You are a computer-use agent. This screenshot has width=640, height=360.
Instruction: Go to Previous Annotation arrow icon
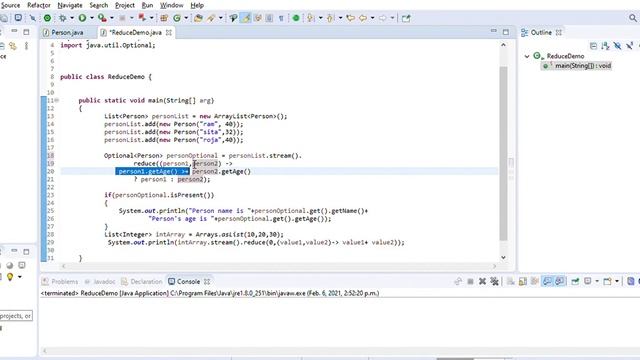330,18
